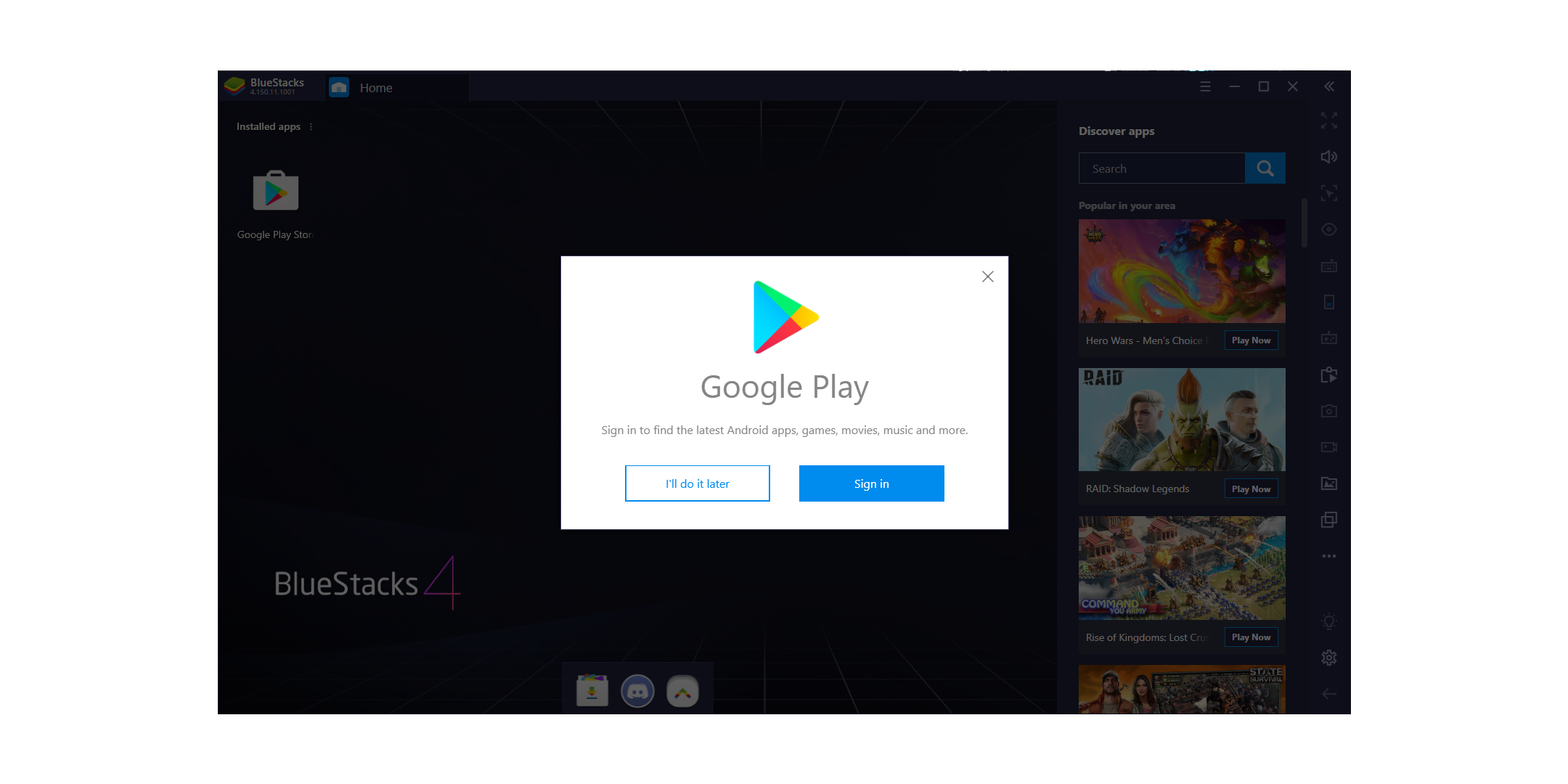Open Installed apps options menu dots

(311, 126)
